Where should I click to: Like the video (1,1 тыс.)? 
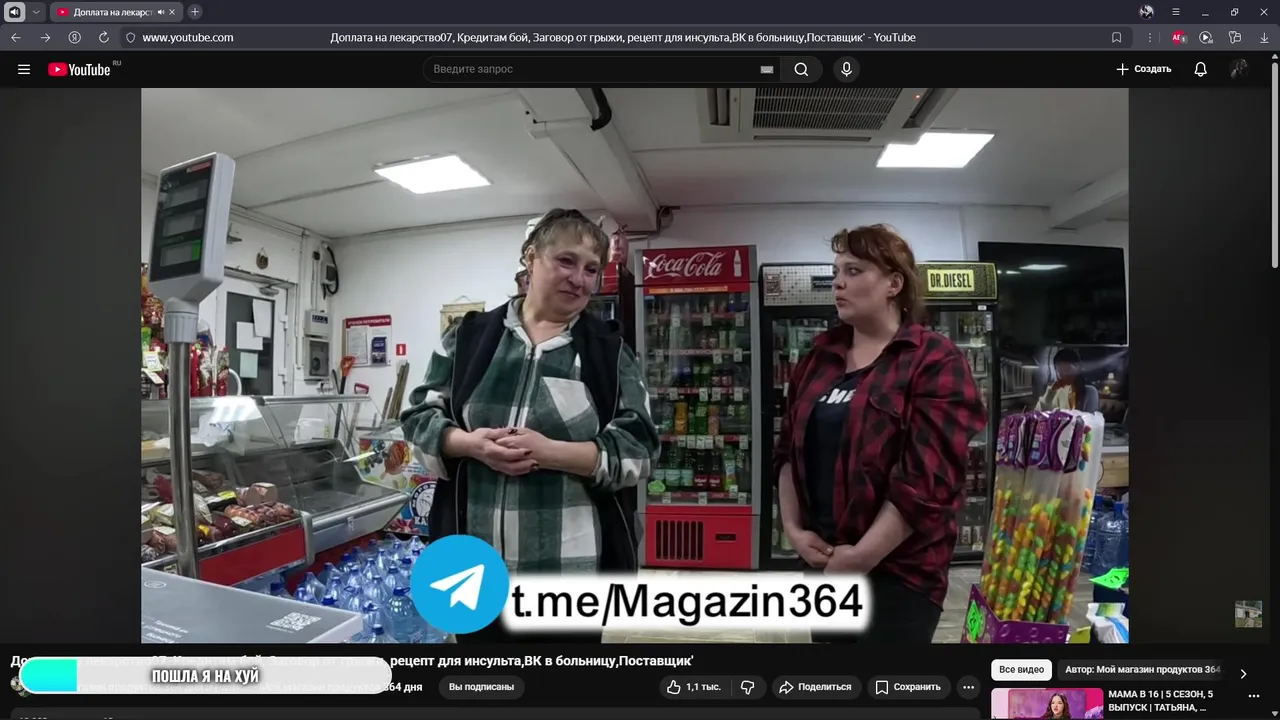point(693,687)
